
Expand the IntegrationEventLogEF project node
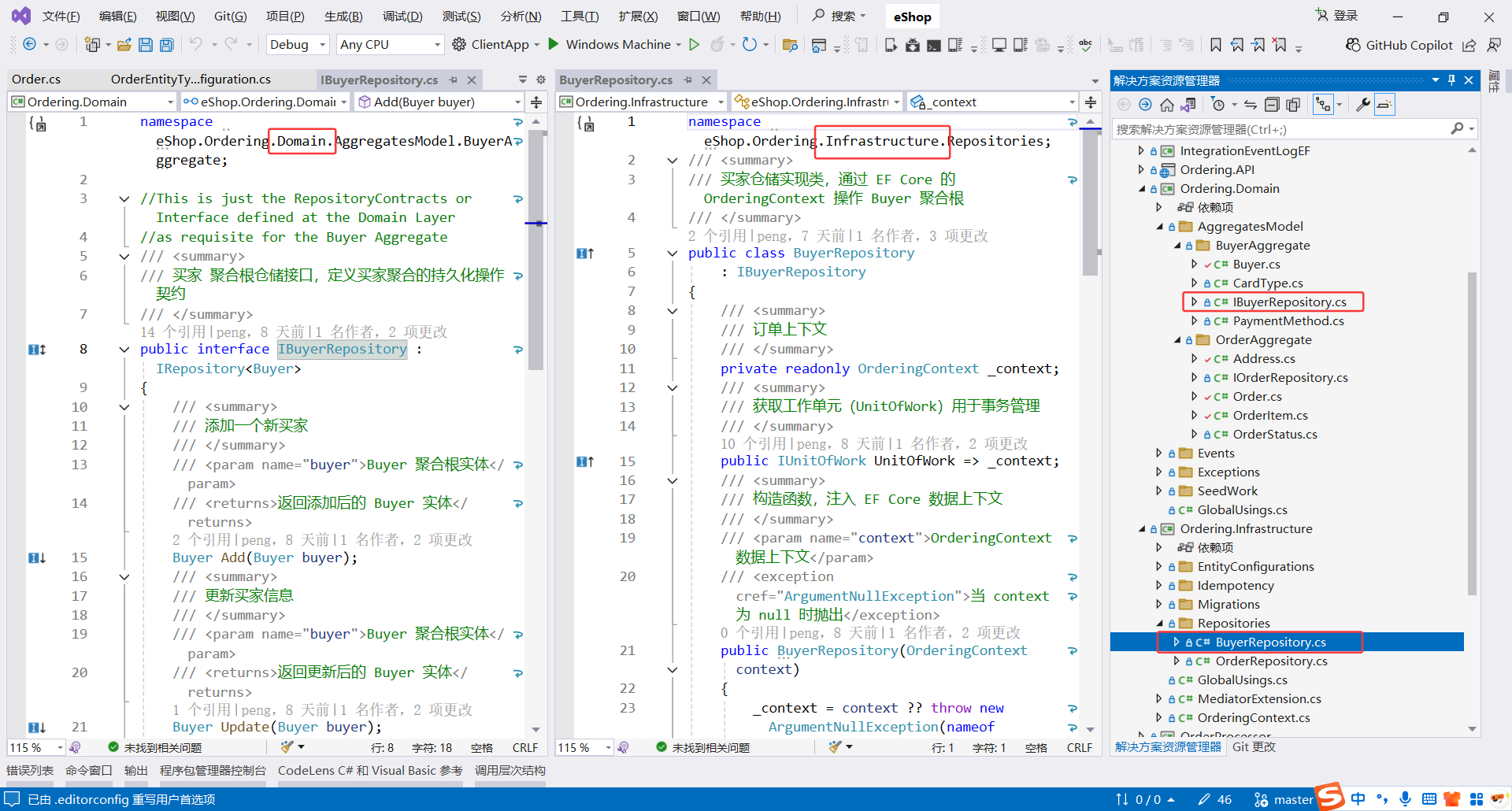pos(1141,150)
